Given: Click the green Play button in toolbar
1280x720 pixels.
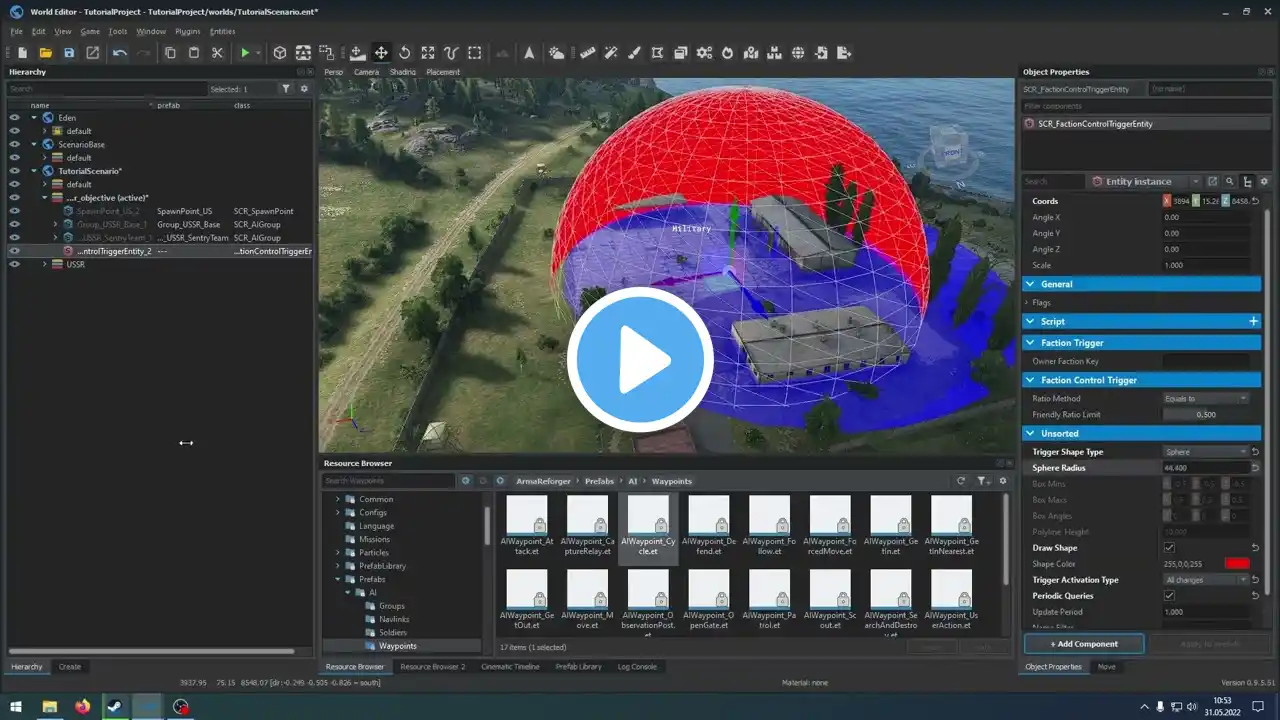Looking at the screenshot, I should [x=244, y=53].
